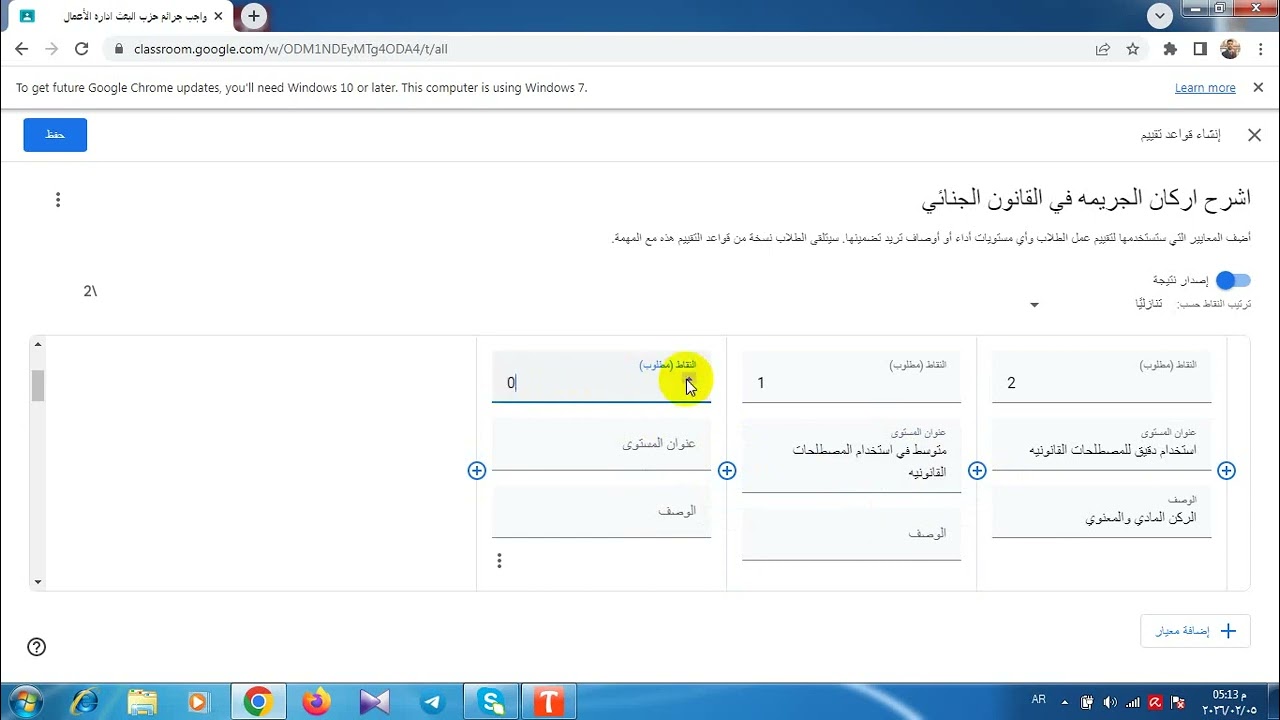Click the share page icon in address bar
Viewport: 1280px width, 720px height.
(x=1103, y=48)
